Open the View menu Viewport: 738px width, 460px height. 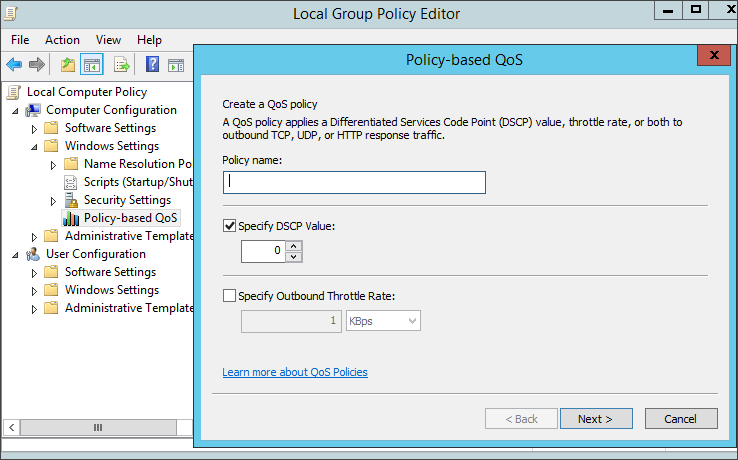coord(108,40)
